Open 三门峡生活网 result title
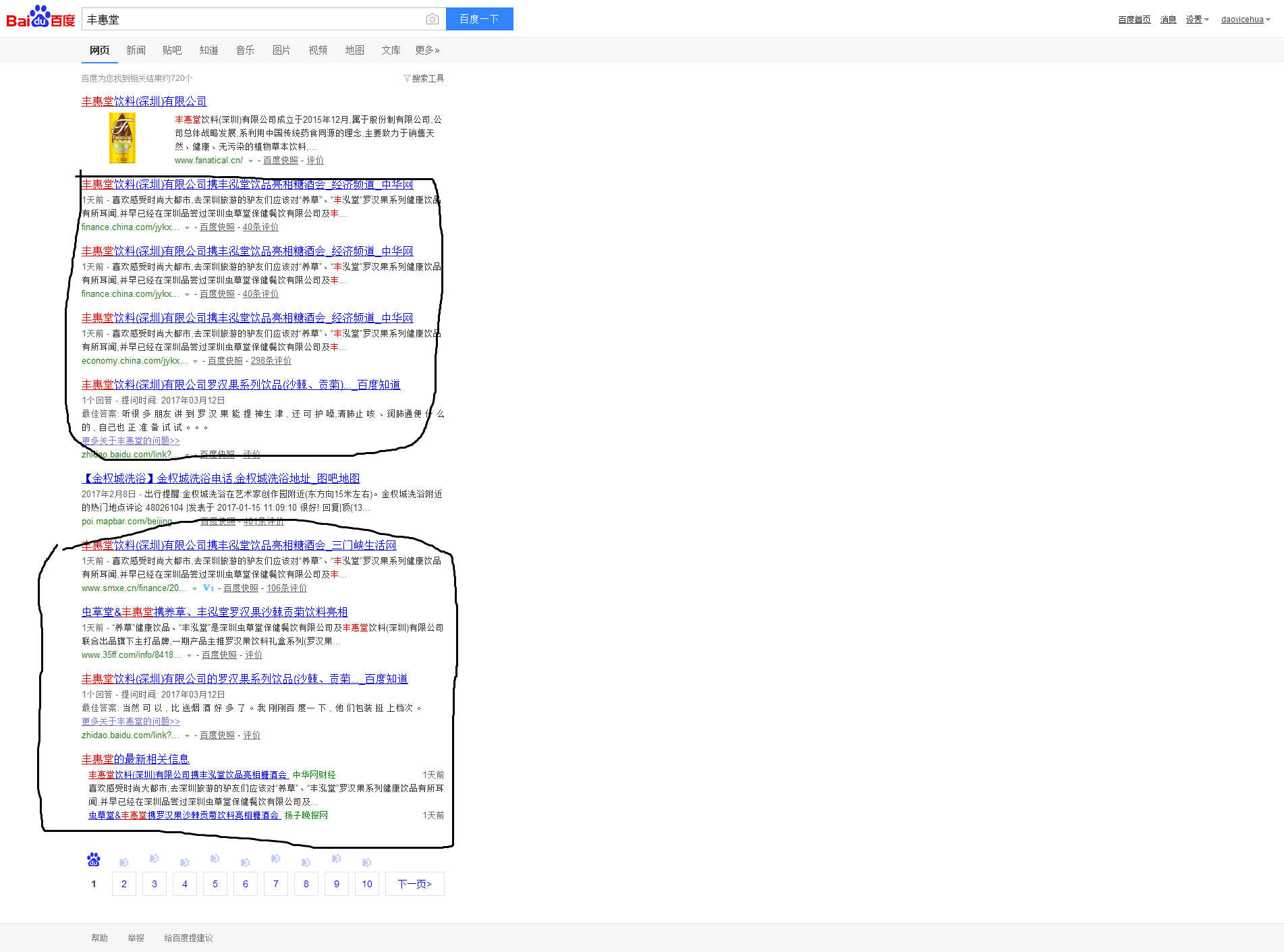The width and height of the screenshot is (1284, 952). [x=239, y=545]
